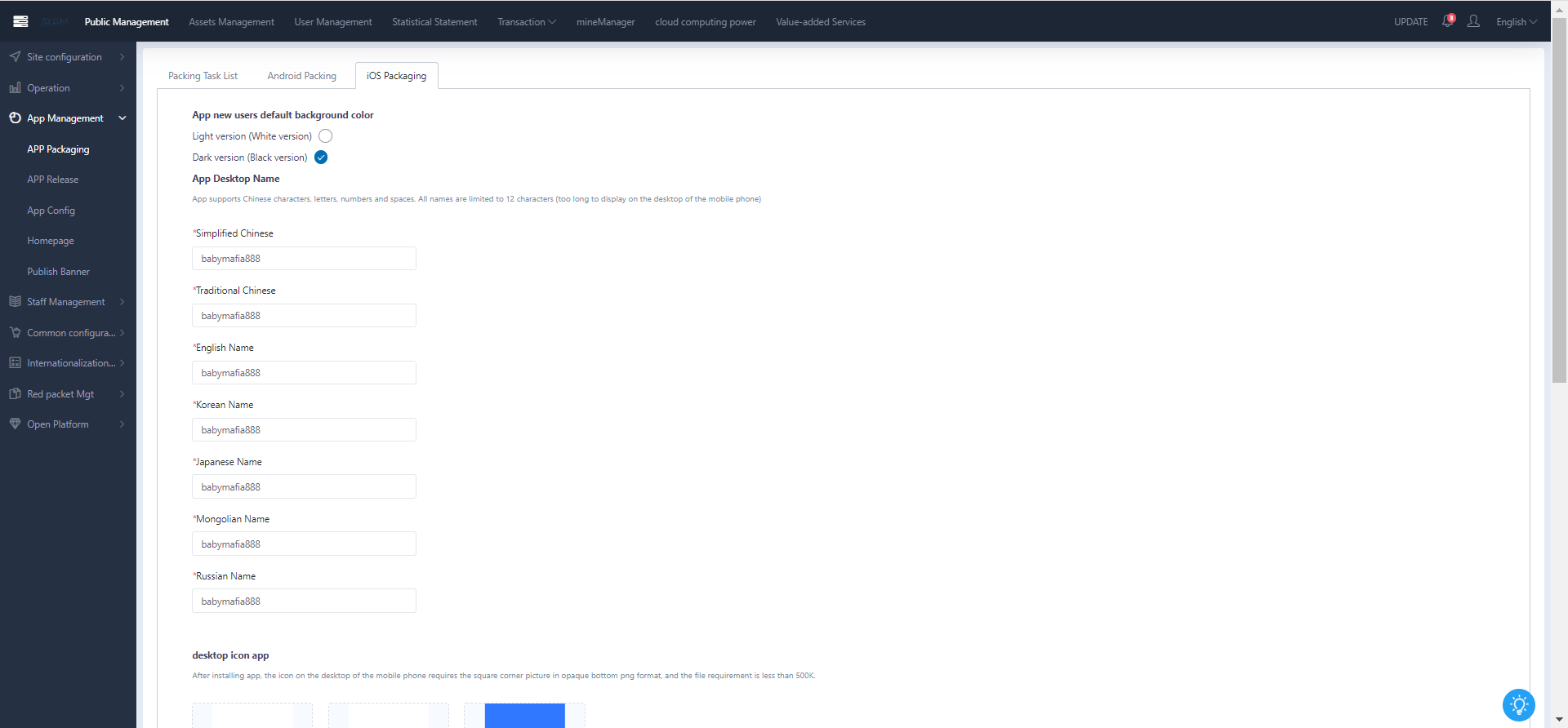Open cloud computing power menu
This screenshot has height=728, width=1568.
pyautogui.click(x=706, y=22)
